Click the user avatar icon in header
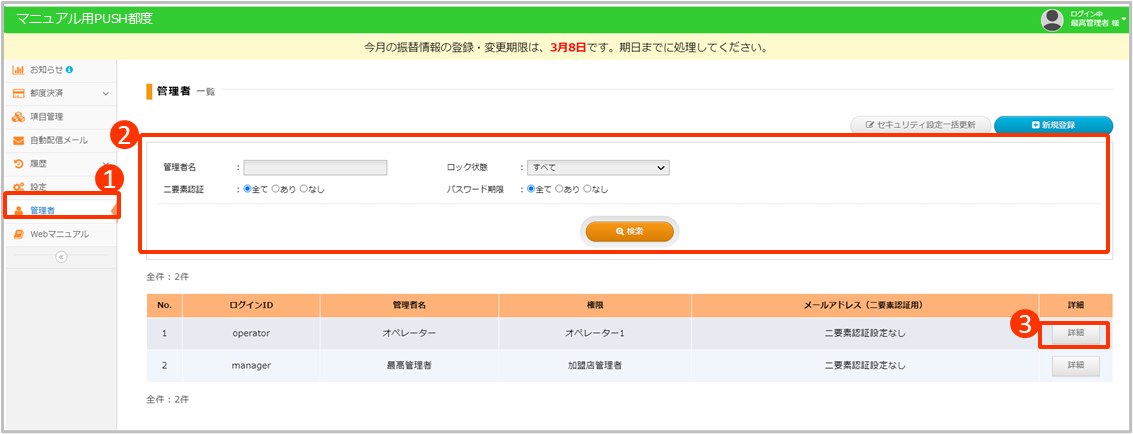The image size is (1133, 434). (x=1051, y=19)
